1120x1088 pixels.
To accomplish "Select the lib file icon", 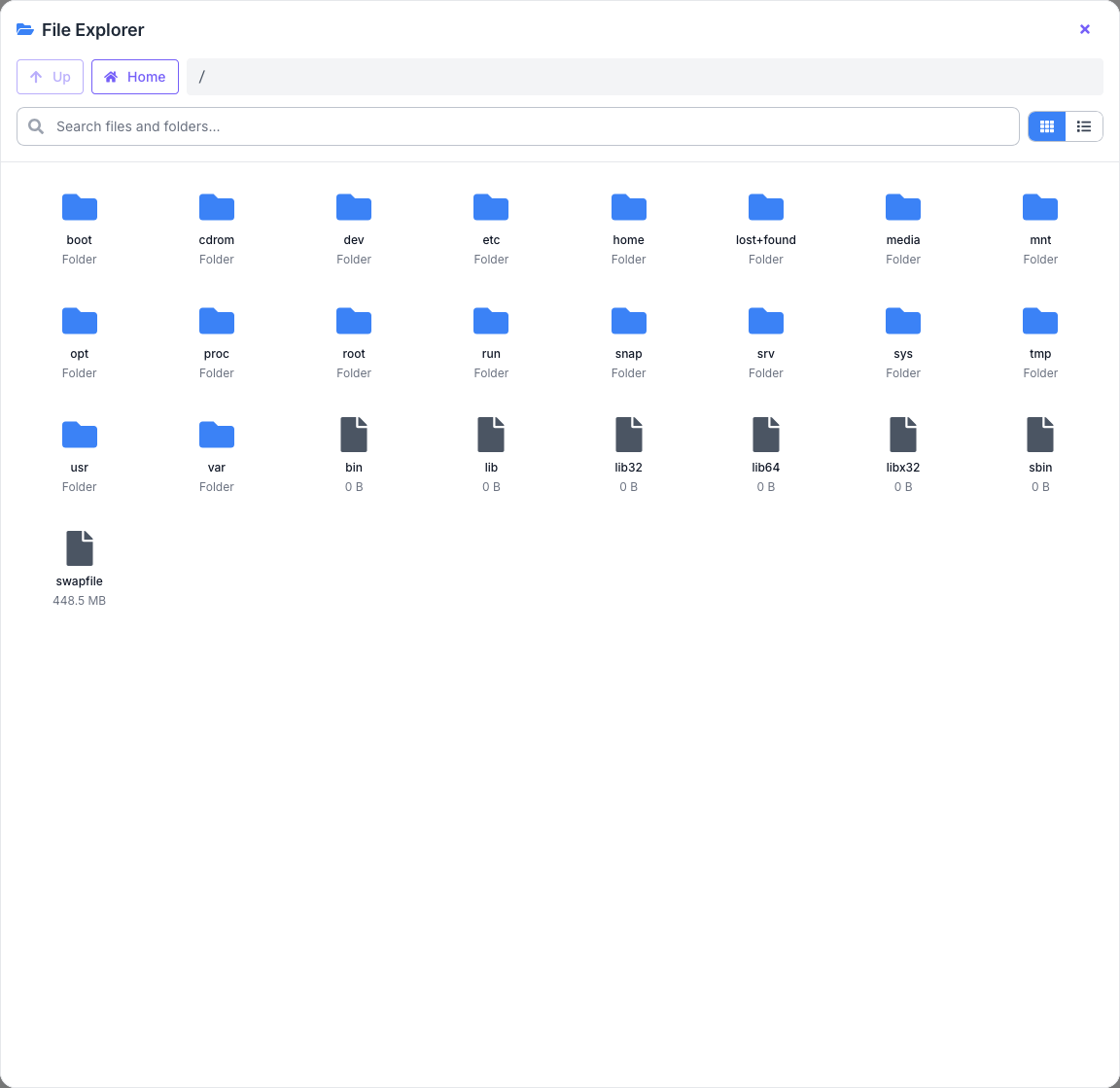I will click(491, 435).
